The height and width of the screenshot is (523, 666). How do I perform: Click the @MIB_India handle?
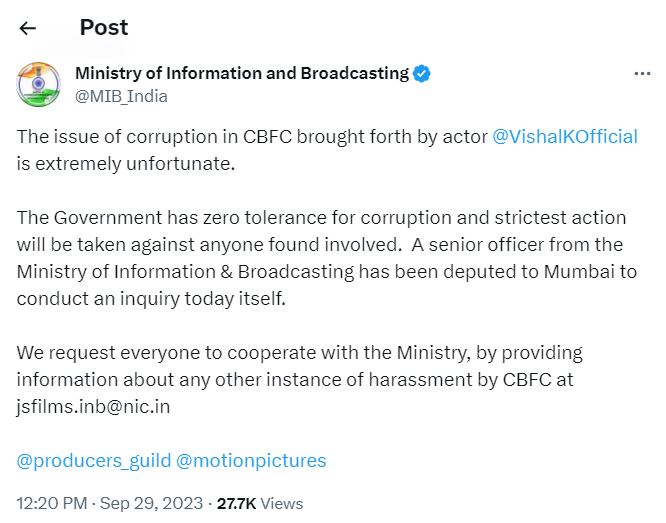tap(121, 97)
